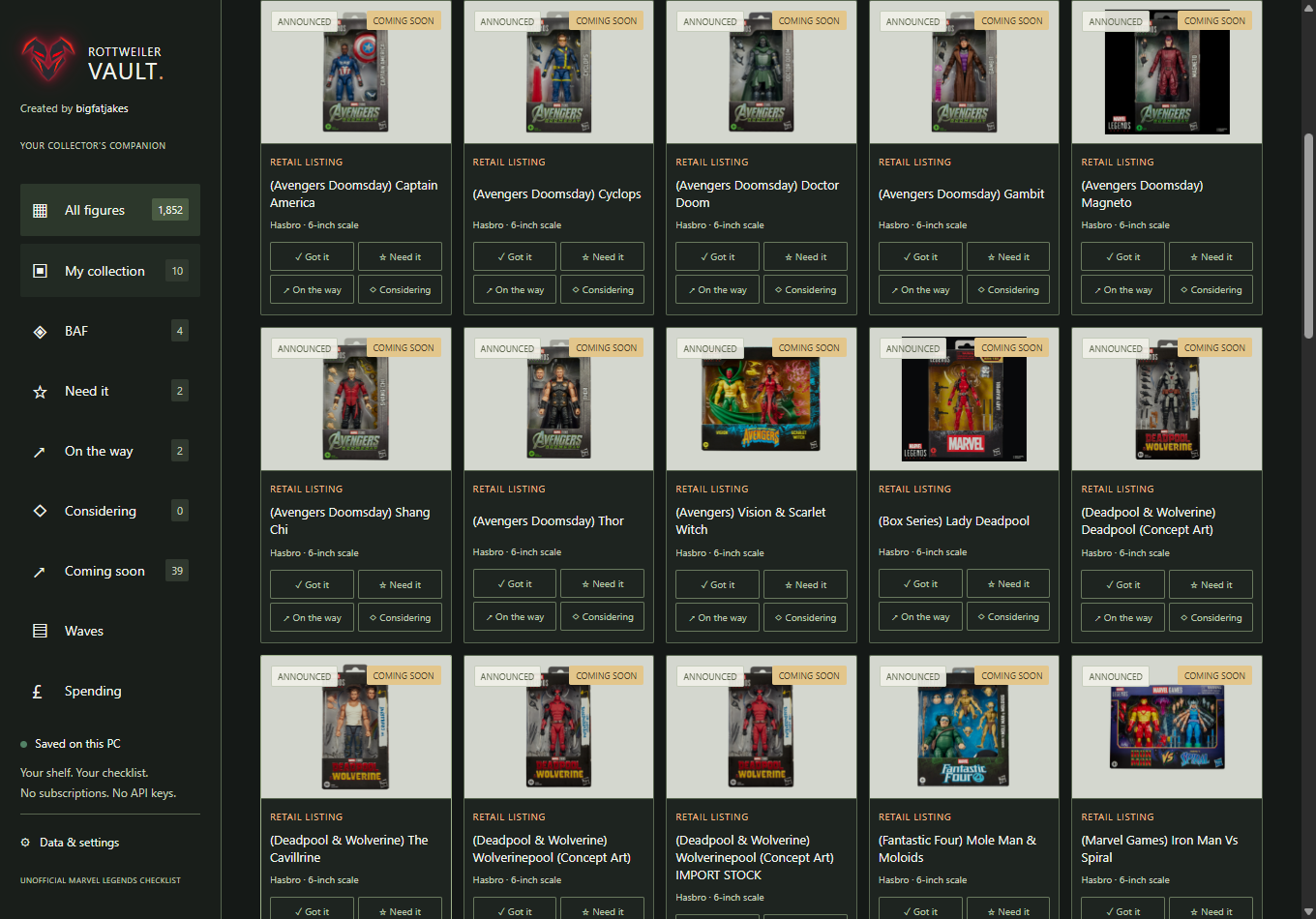Image resolution: width=1316 pixels, height=919 pixels.
Task: Mark Deadpool (Concept Art) as Need it
Action: click(1211, 584)
